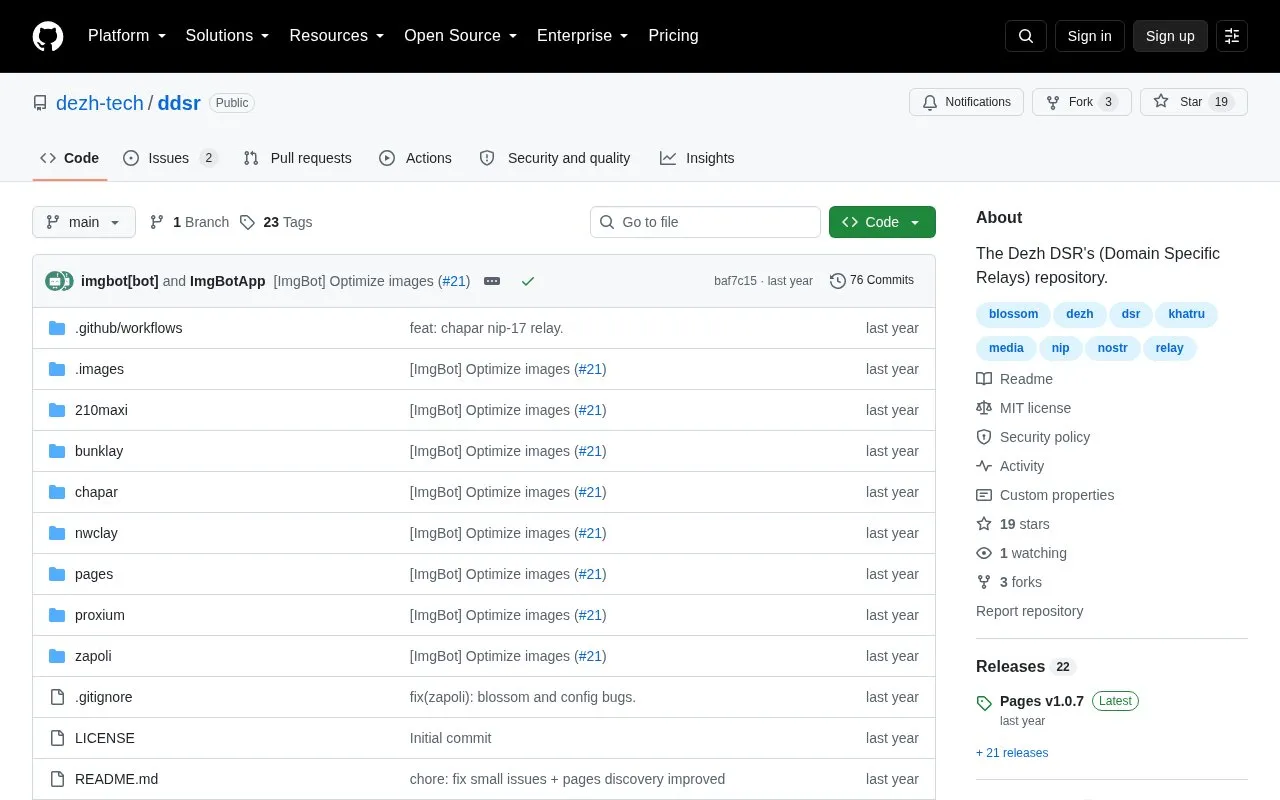Screen dimensions: 1280x800
Task: Click the Pages v1.0.7 release tag icon
Action: (984, 702)
